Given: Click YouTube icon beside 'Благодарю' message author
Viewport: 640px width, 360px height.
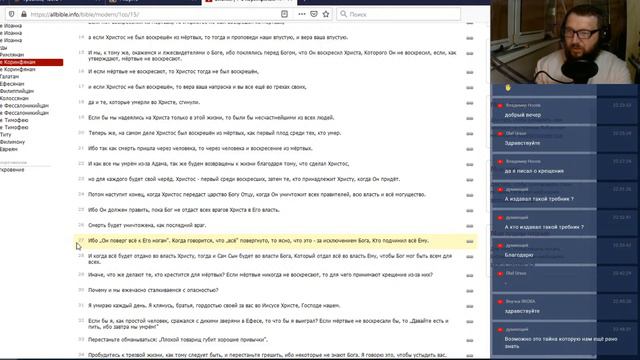Looking at the screenshot, I should coord(500,246).
